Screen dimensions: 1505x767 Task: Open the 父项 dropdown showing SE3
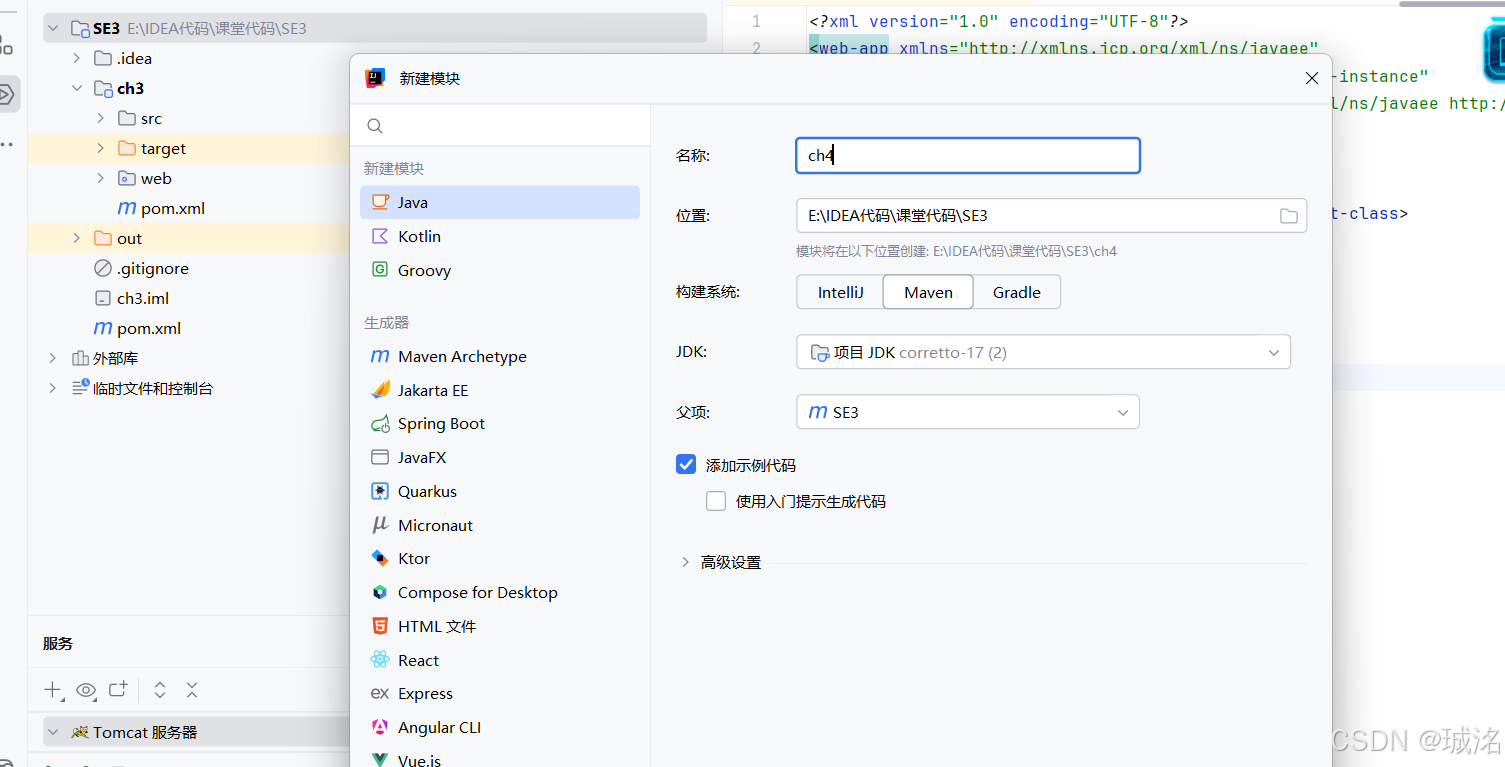coord(968,412)
